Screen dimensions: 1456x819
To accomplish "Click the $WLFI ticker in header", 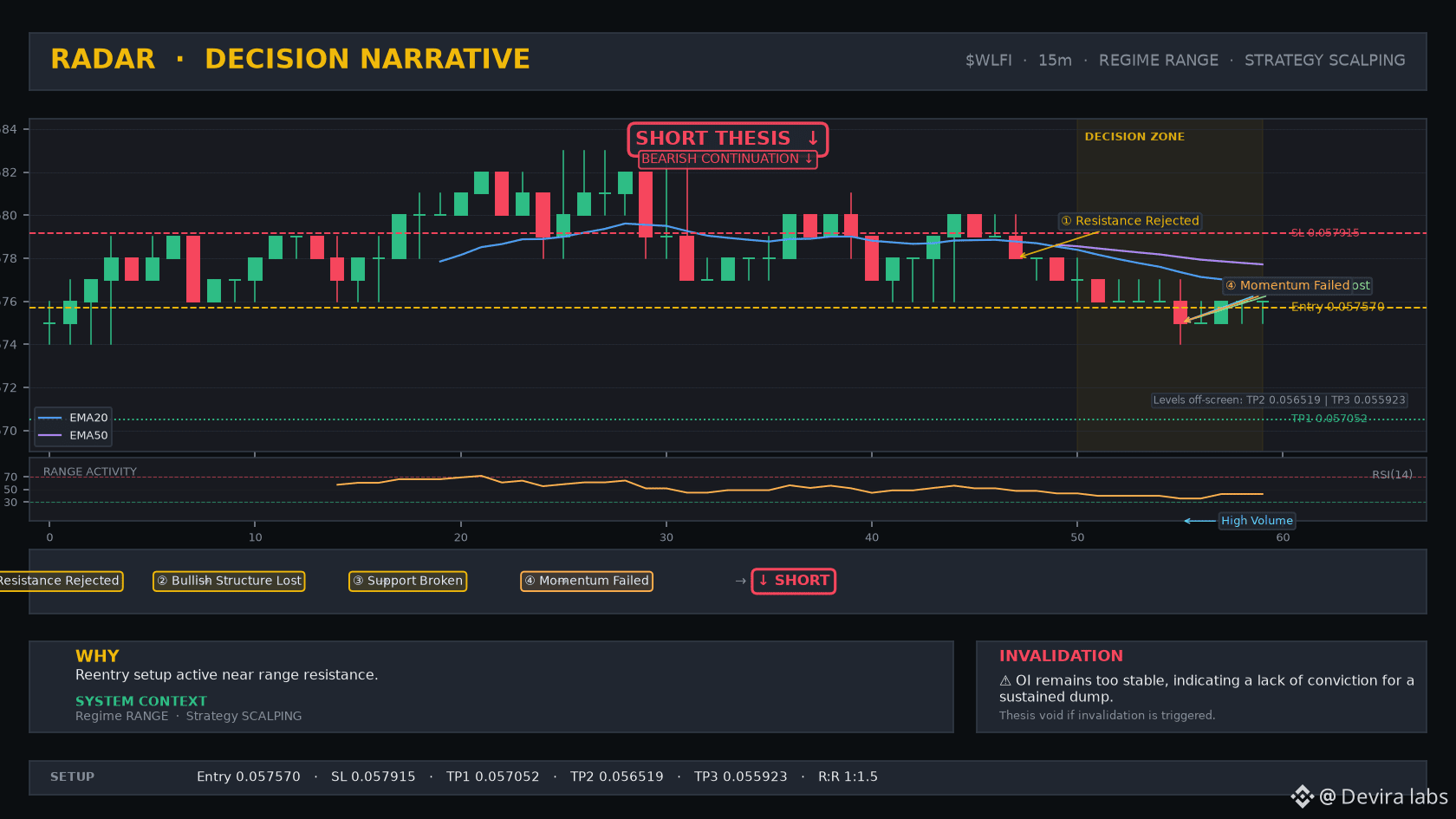I will tap(989, 61).
